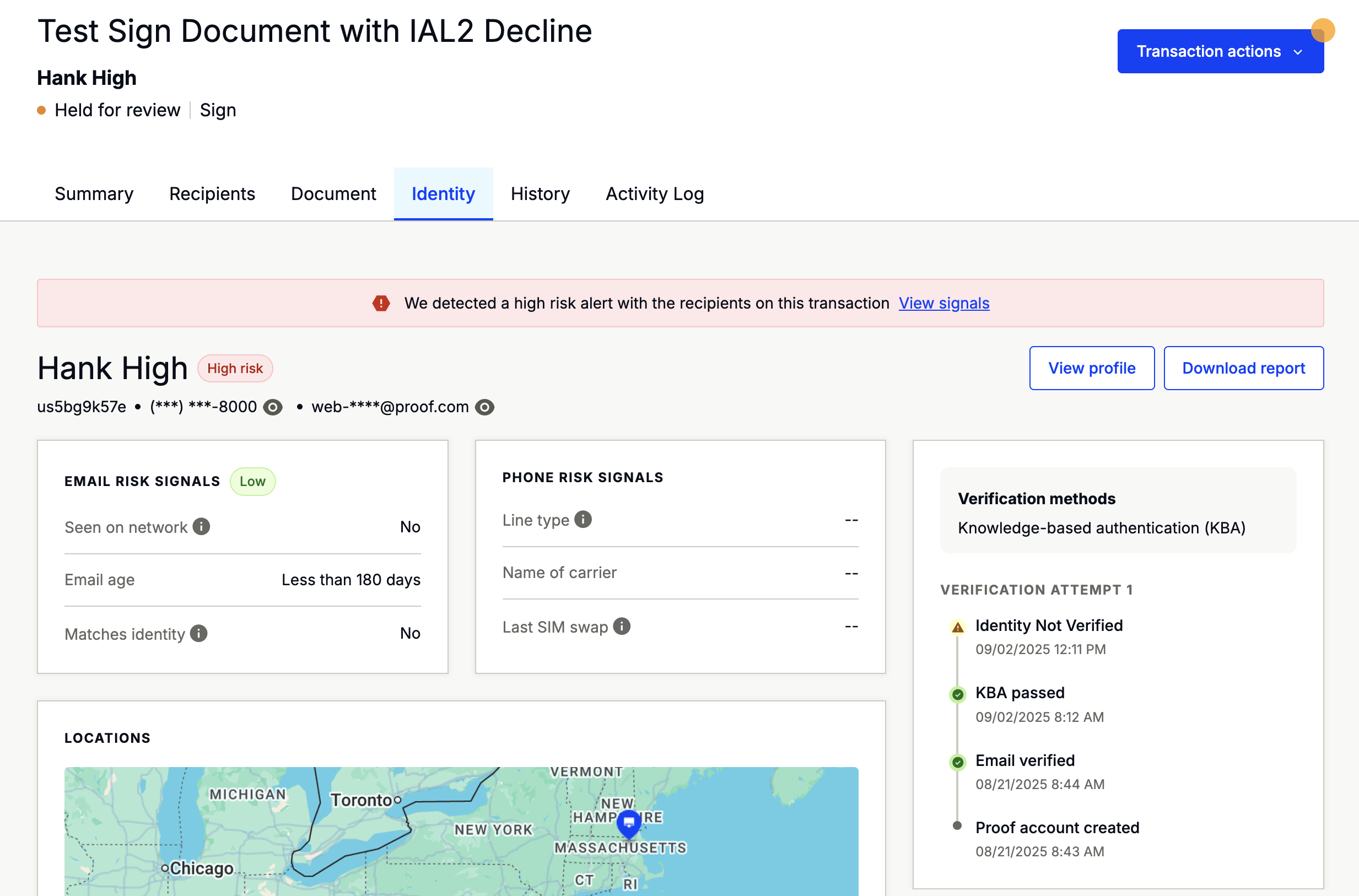1359x896 pixels.
Task: Click the red high risk alert icon
Action: [x=381, y=303]
